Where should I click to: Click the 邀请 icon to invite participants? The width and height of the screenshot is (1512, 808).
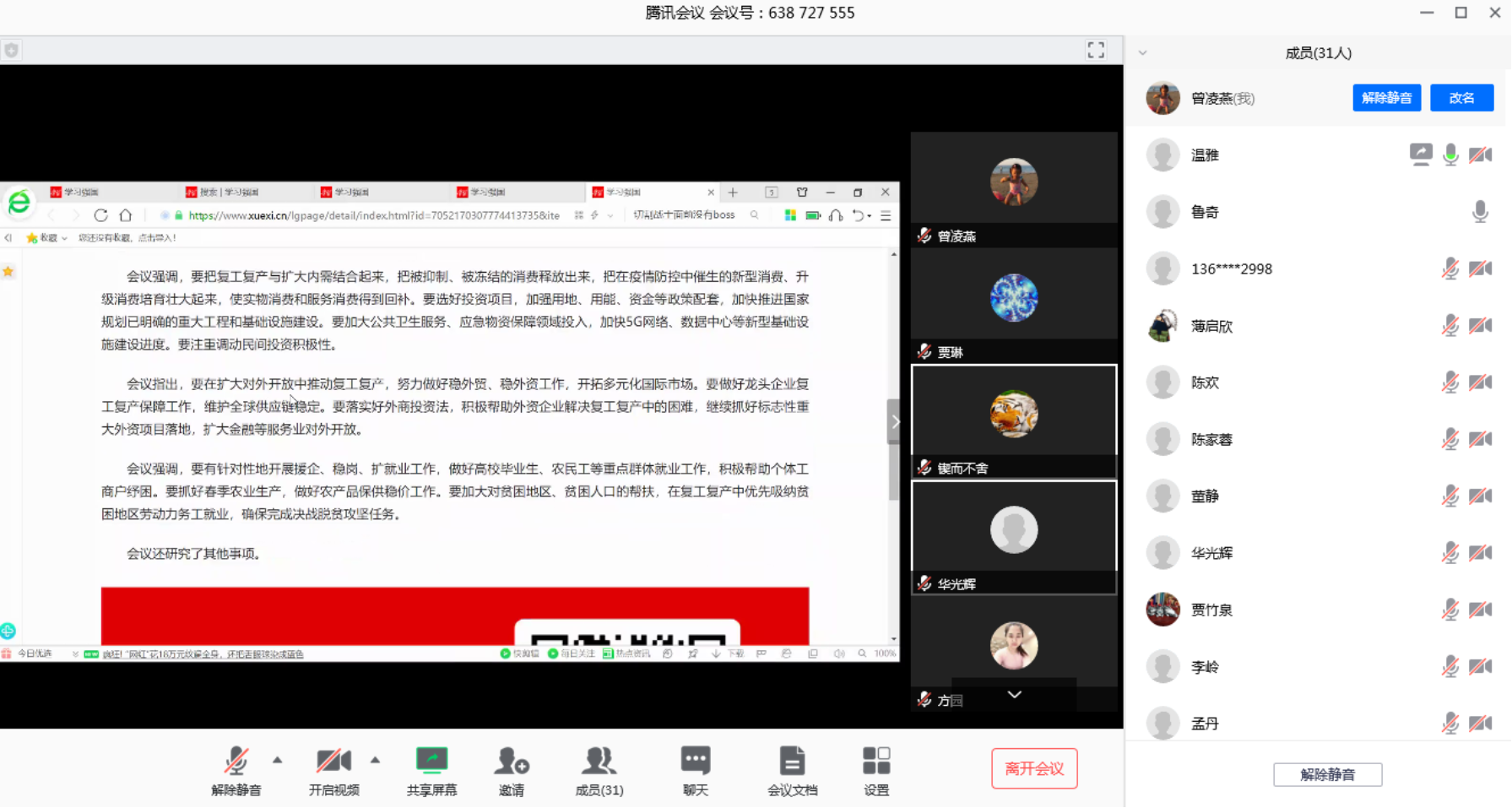512,768
